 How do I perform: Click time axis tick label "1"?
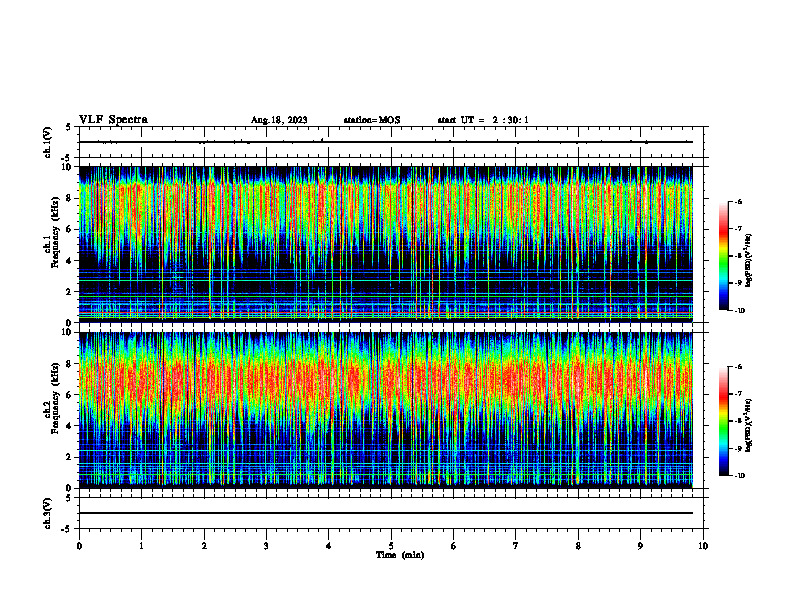(141, 546)
